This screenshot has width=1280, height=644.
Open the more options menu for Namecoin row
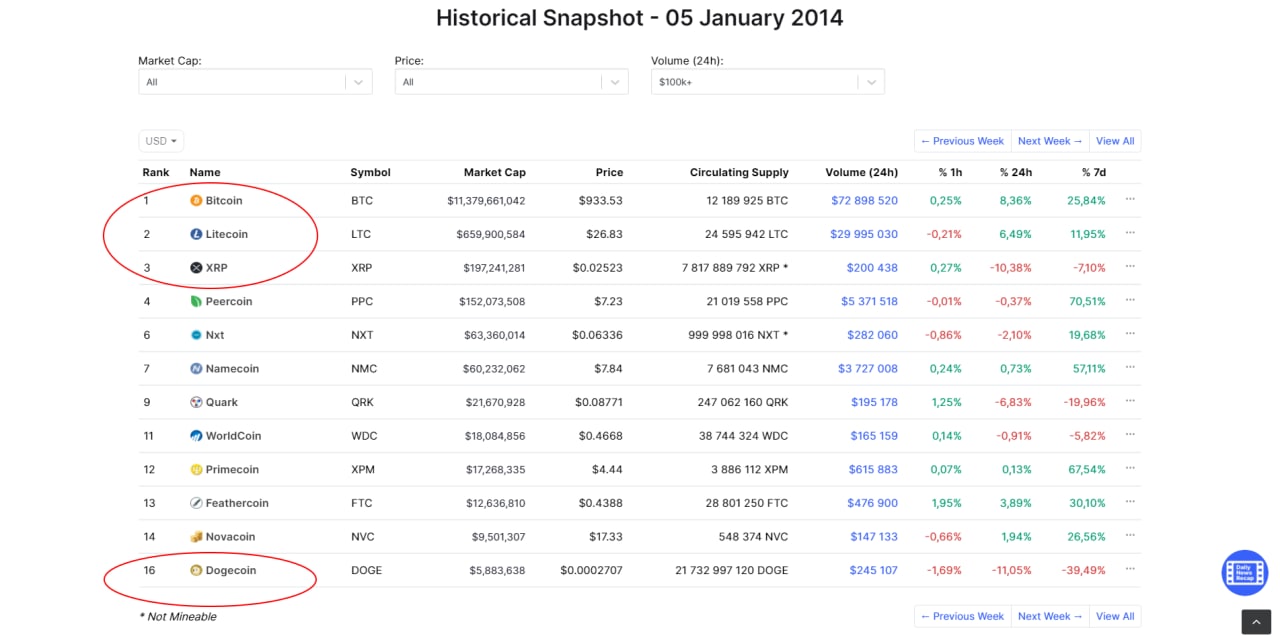point(1130,367)
